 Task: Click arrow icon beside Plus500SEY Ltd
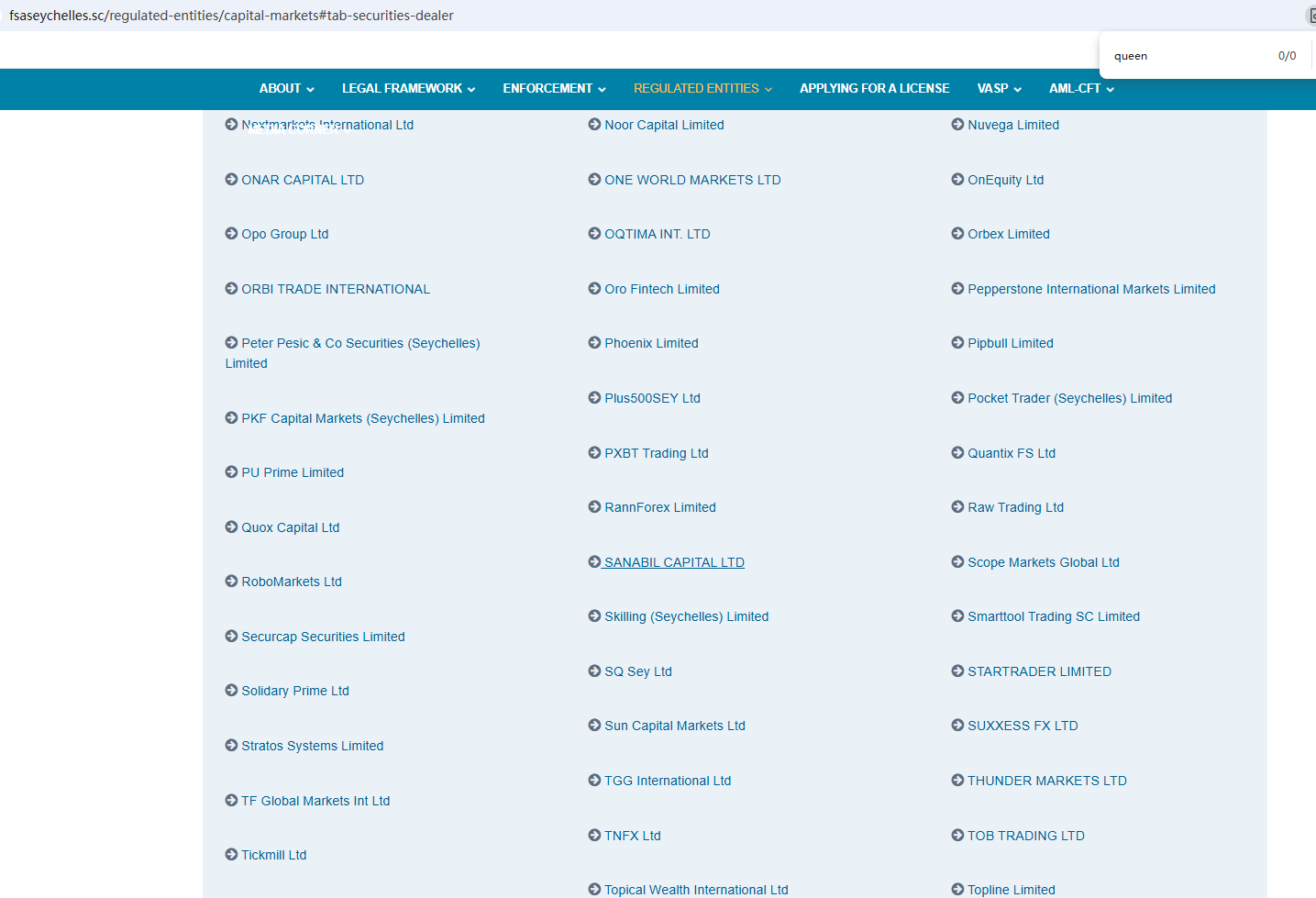pyautogui.click(x=594, y=398)
